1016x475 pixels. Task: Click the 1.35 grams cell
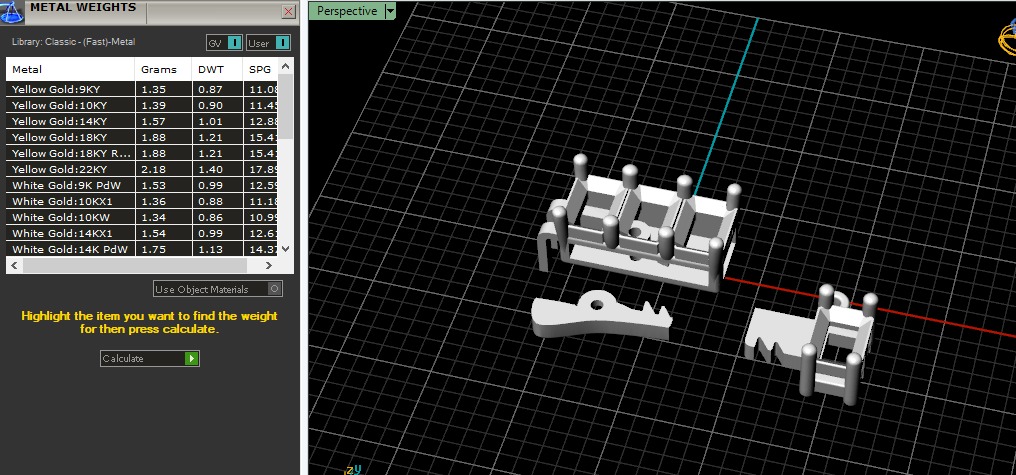click(x=163, y=89)
